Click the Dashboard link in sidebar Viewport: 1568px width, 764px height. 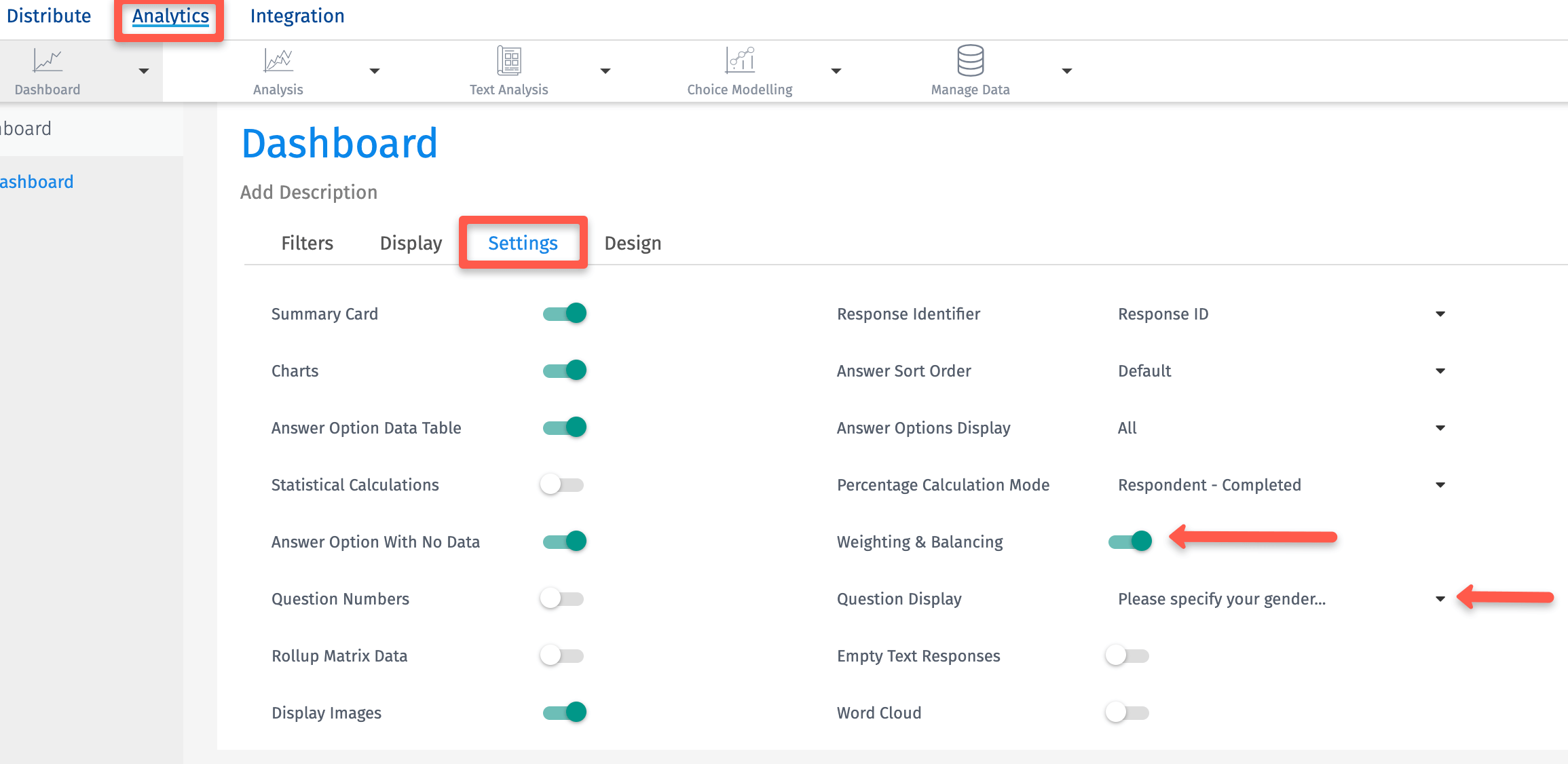37,182
